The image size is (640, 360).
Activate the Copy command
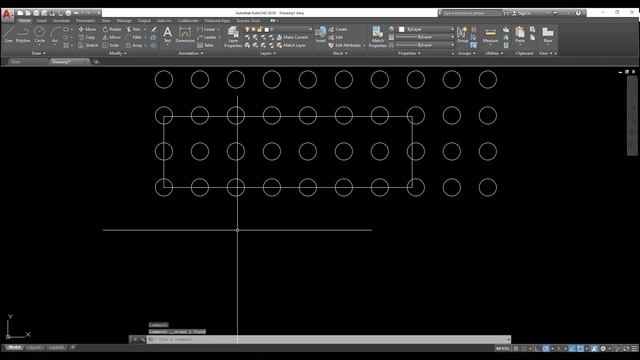(87, 37)
